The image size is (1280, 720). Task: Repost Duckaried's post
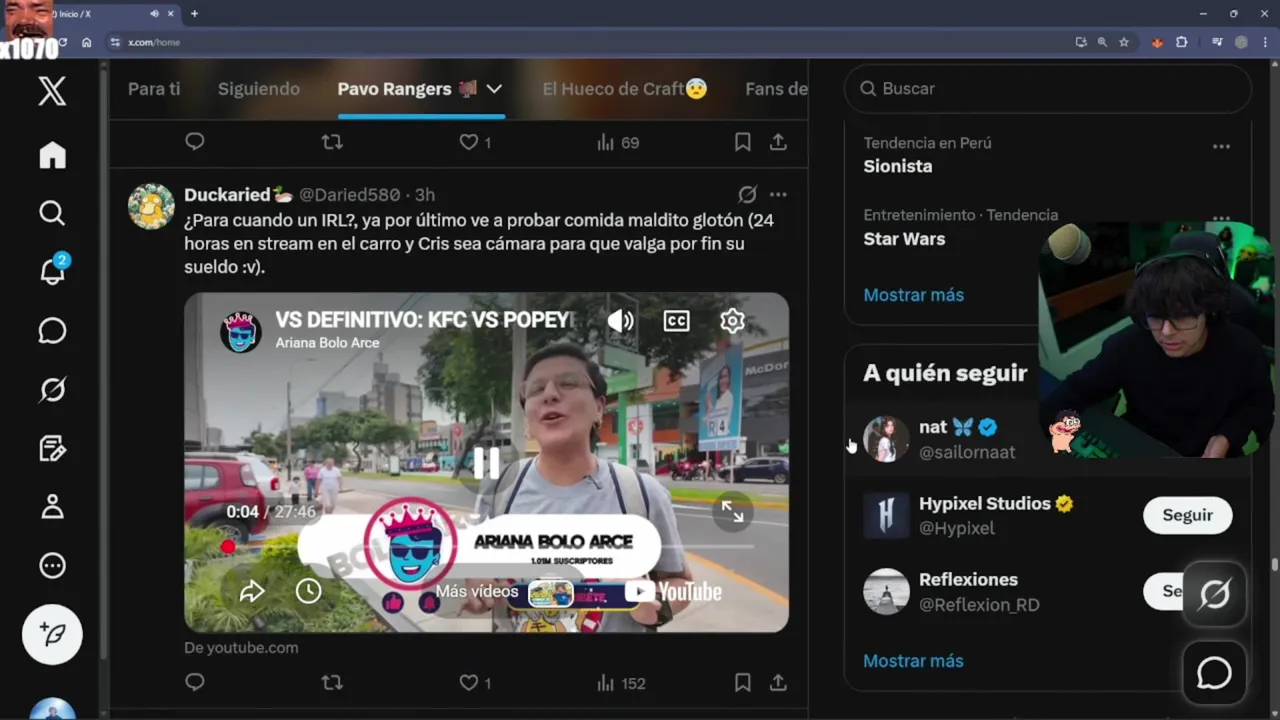click(332, 683)
